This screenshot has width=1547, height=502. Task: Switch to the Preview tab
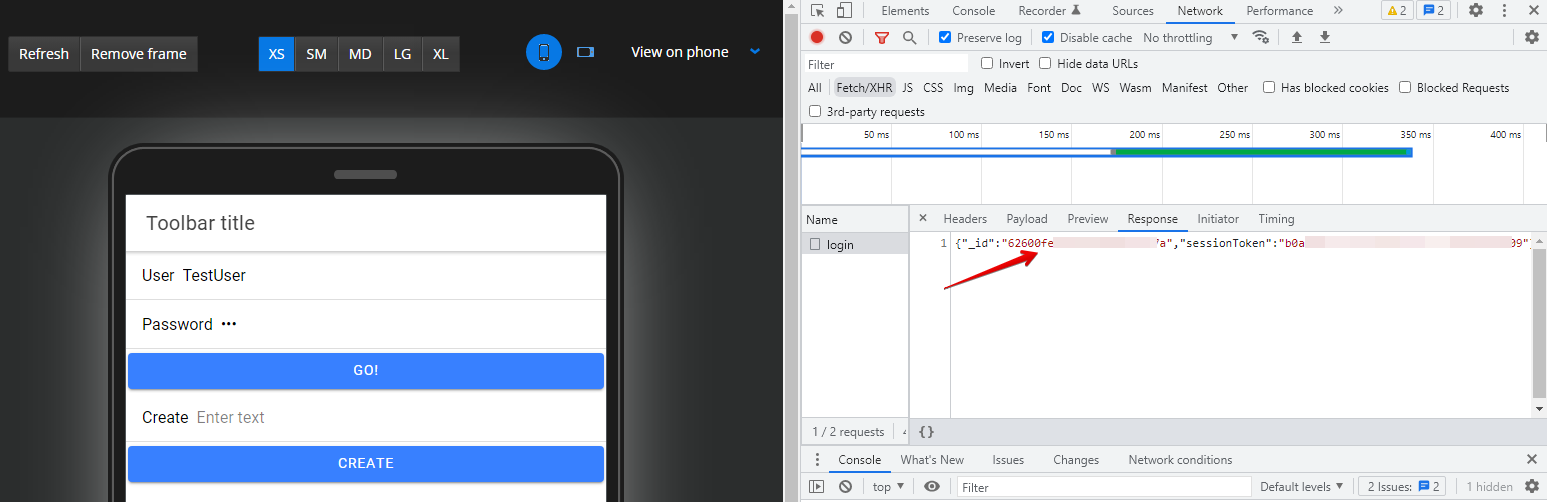pyautogui.click(x=1088, y=218)
